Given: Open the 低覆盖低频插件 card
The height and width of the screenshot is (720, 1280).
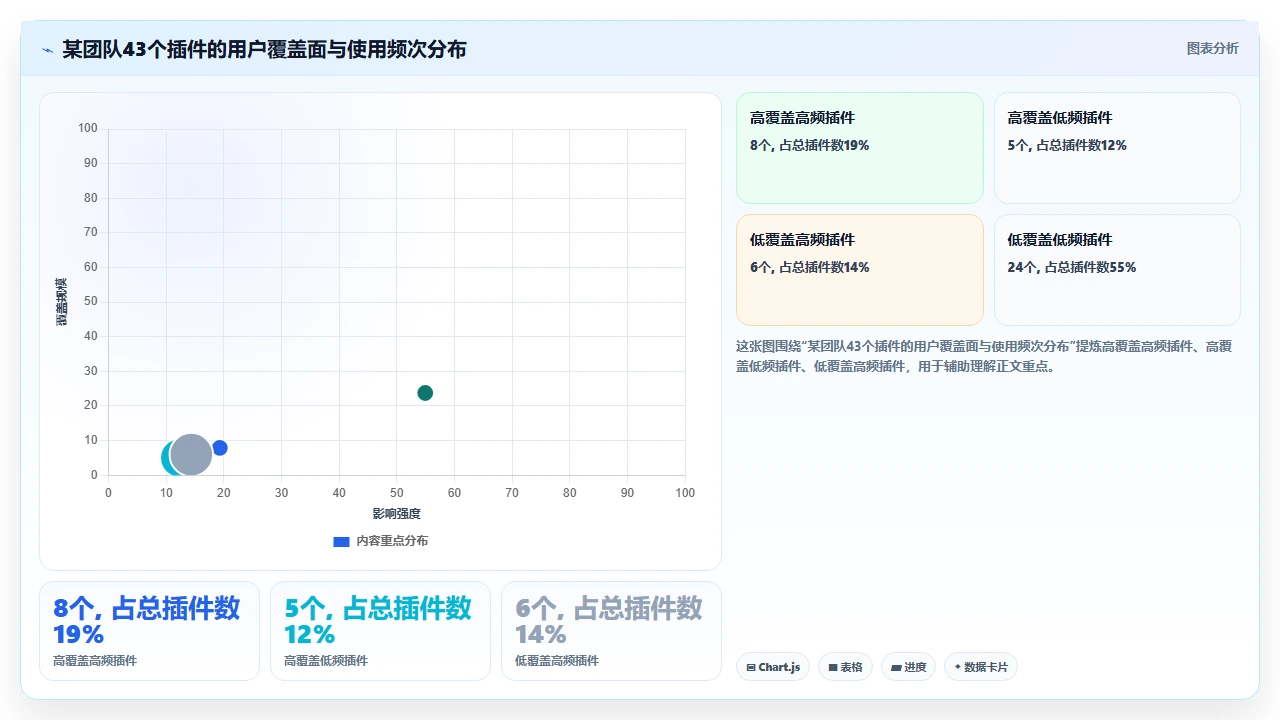Looking at the screenshot, I should tap(1117, 270).
